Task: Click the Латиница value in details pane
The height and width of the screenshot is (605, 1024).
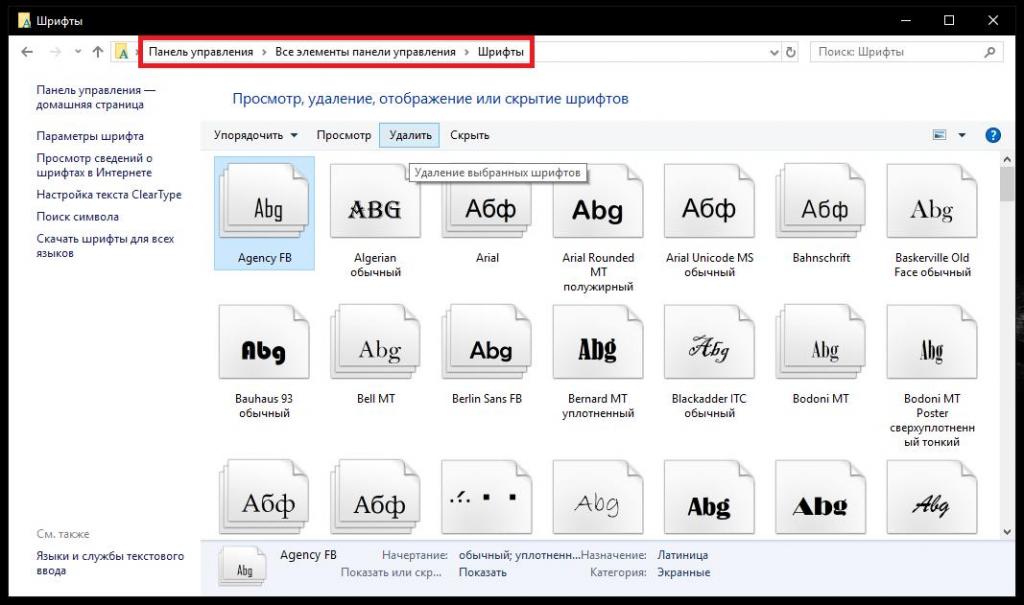Action: [682, 555]
